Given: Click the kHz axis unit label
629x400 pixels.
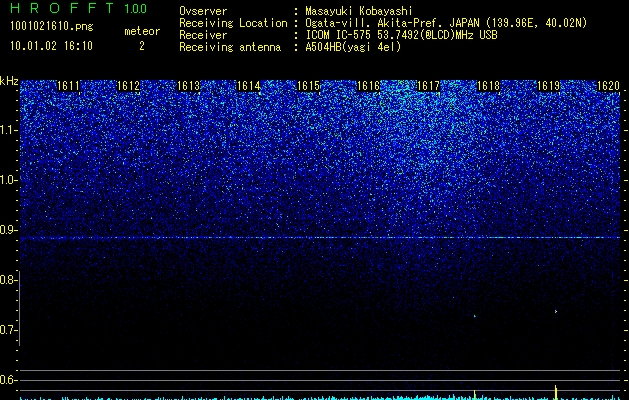Looking at the screenshot, I should tap(9, 81).
